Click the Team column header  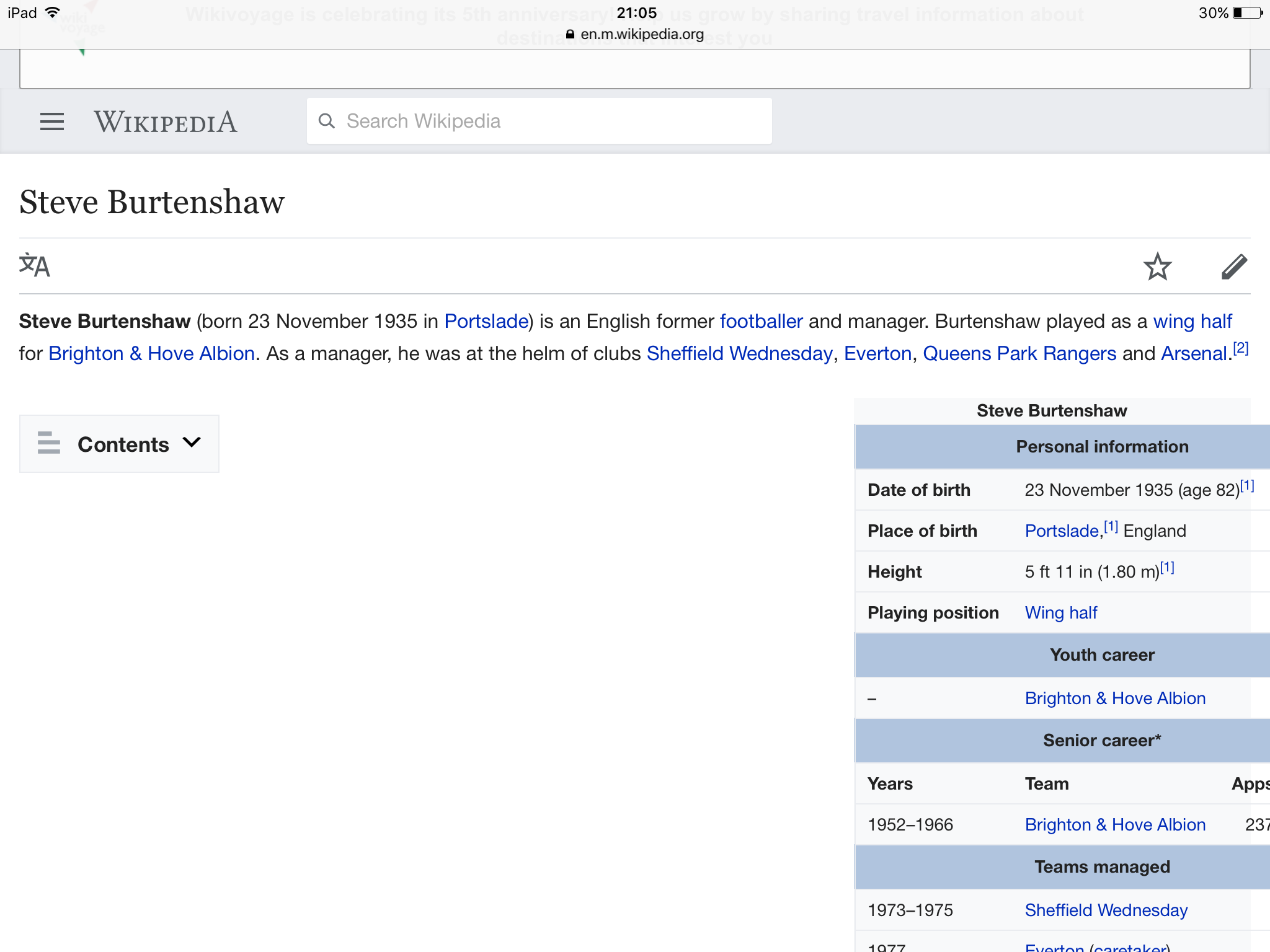click(1047, 783)
